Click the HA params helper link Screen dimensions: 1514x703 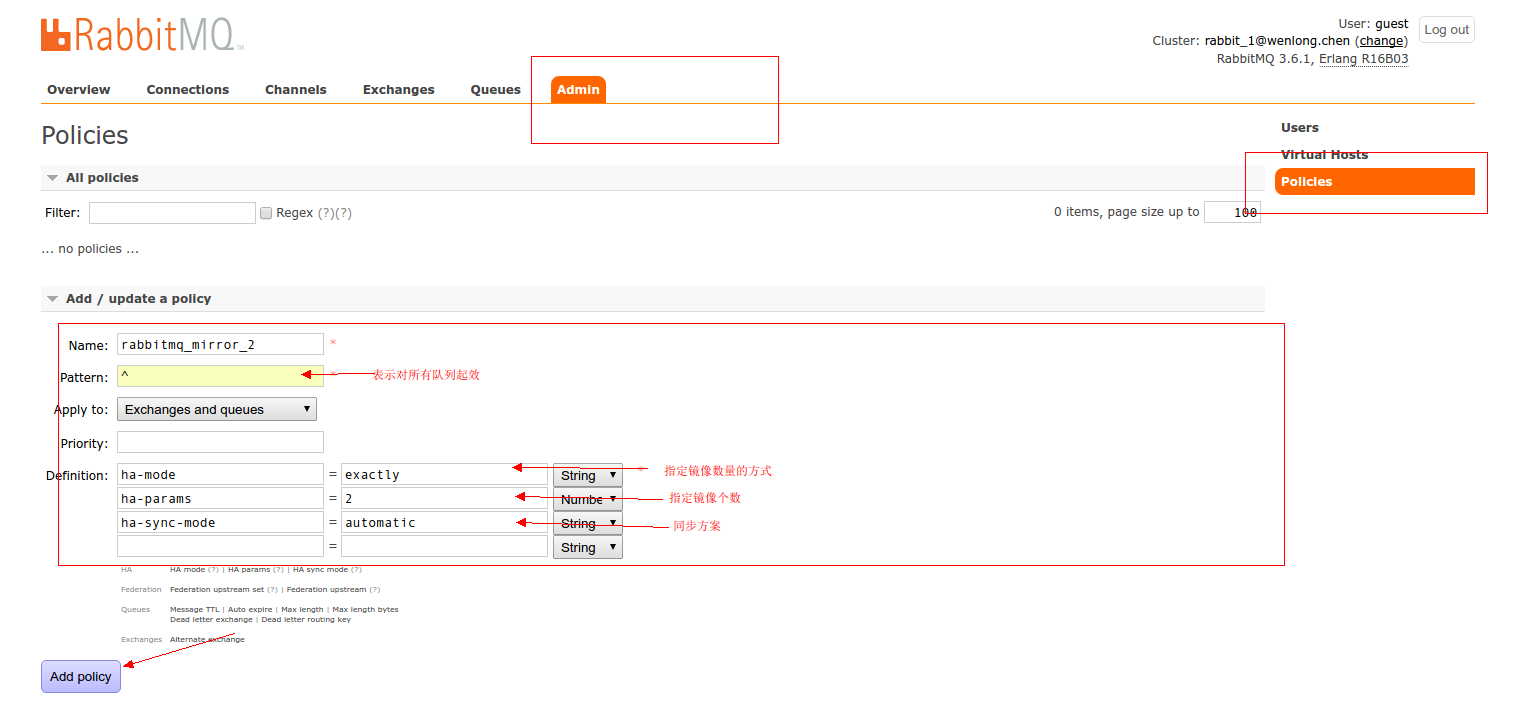click(249, 570)
